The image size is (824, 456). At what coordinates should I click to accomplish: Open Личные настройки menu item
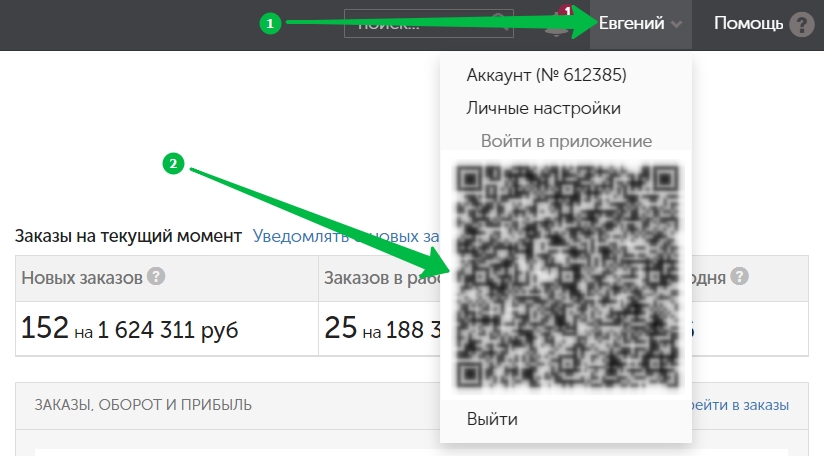tap(543, 108)
